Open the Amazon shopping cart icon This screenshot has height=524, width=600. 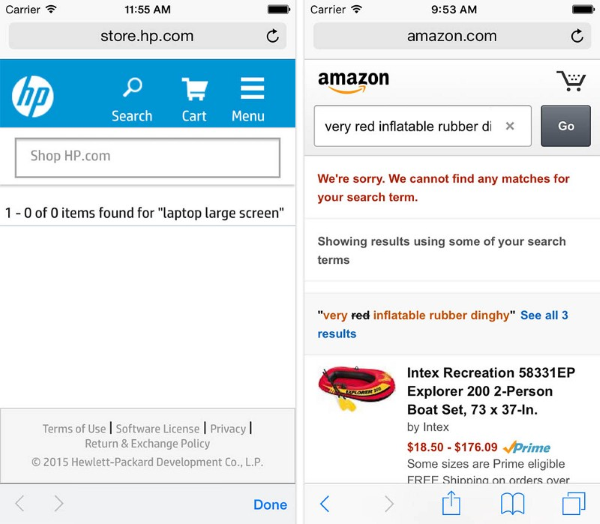(571, 81)
